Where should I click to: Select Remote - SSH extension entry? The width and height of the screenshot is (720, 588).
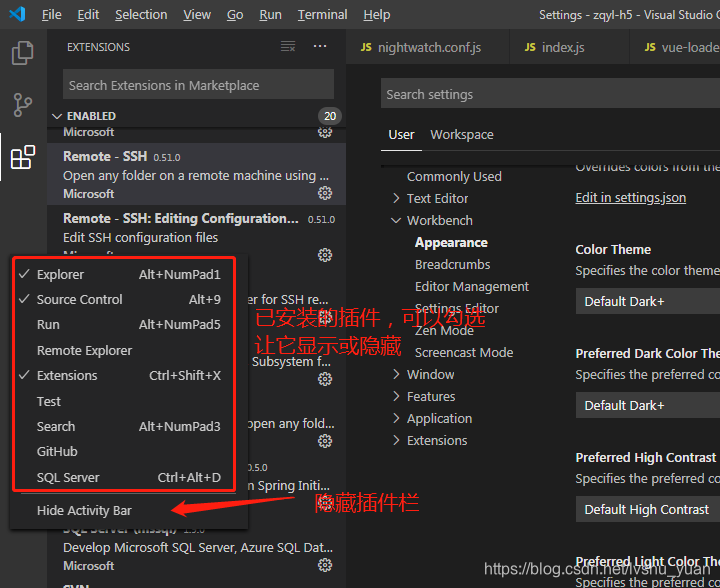pyautogui.click(x=197, y=174)
